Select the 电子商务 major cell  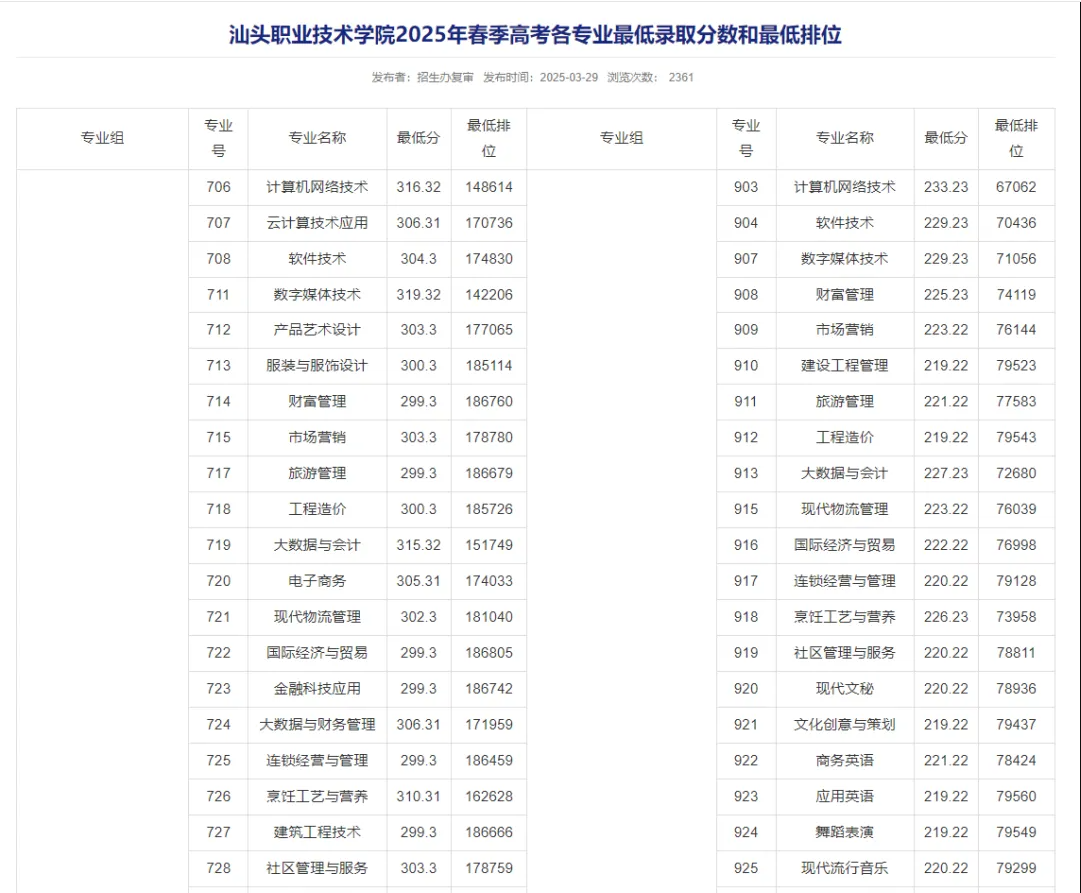point(317,581)
